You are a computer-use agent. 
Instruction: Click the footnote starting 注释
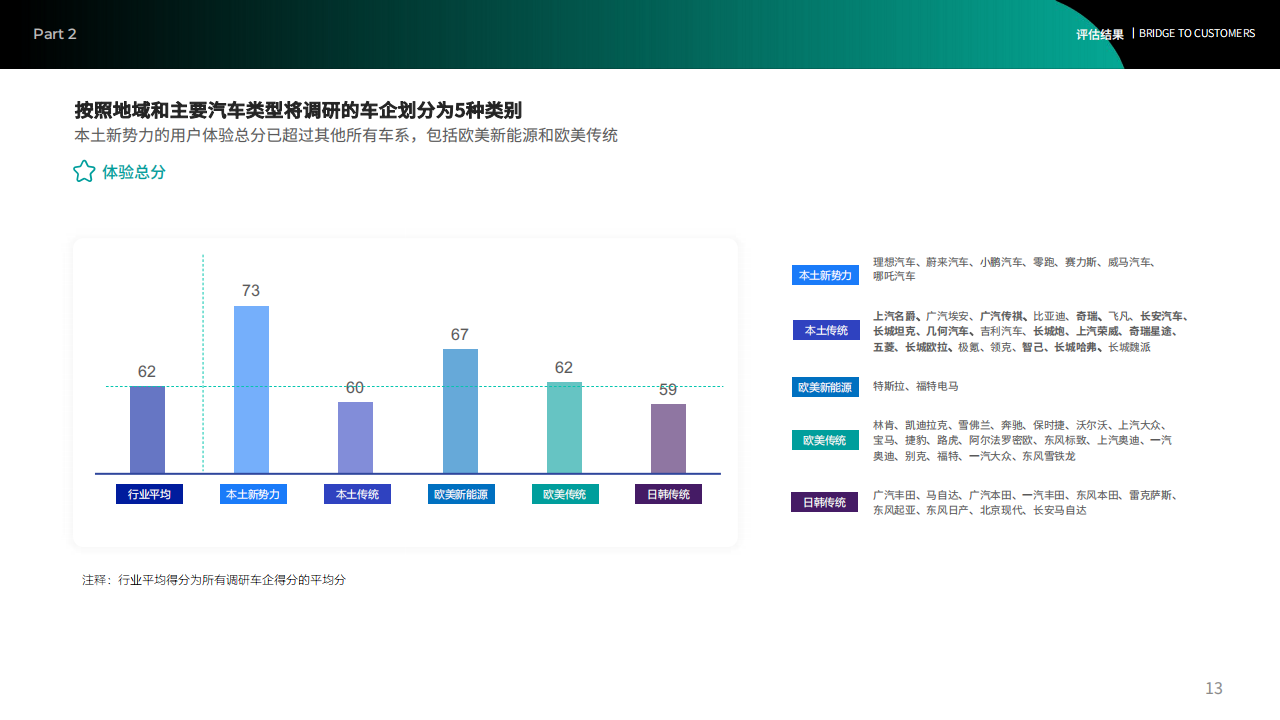pos(214,580)
